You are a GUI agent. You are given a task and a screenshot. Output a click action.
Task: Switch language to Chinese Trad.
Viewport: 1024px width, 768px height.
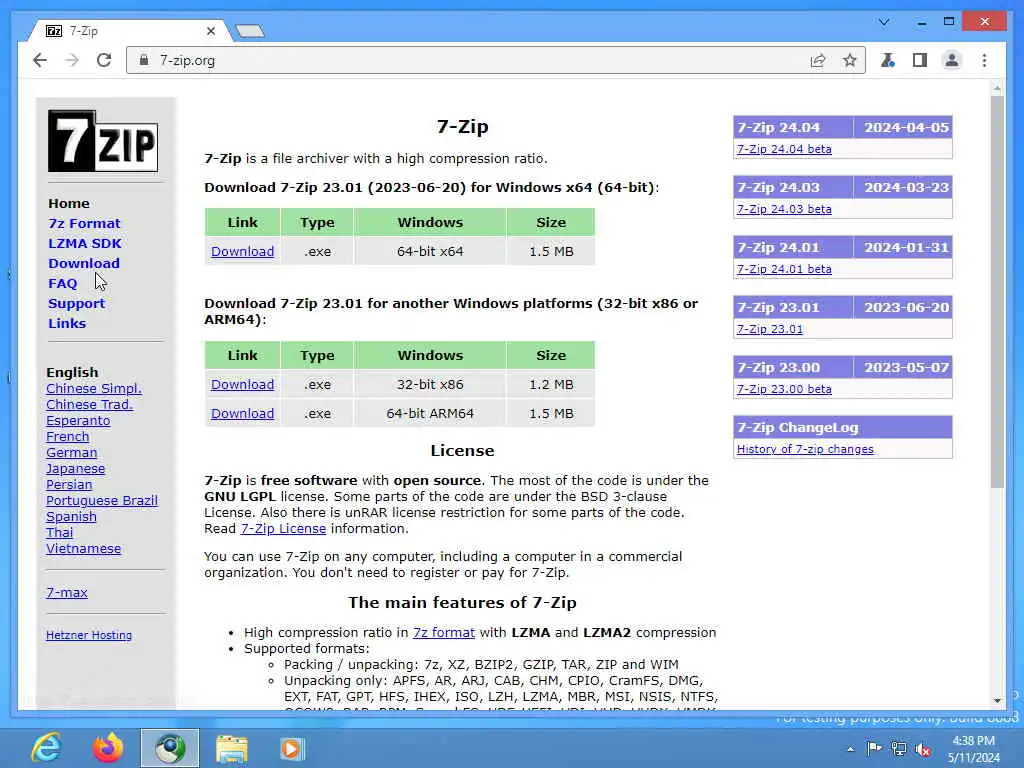pyautogui.click(x=89, y=405)
